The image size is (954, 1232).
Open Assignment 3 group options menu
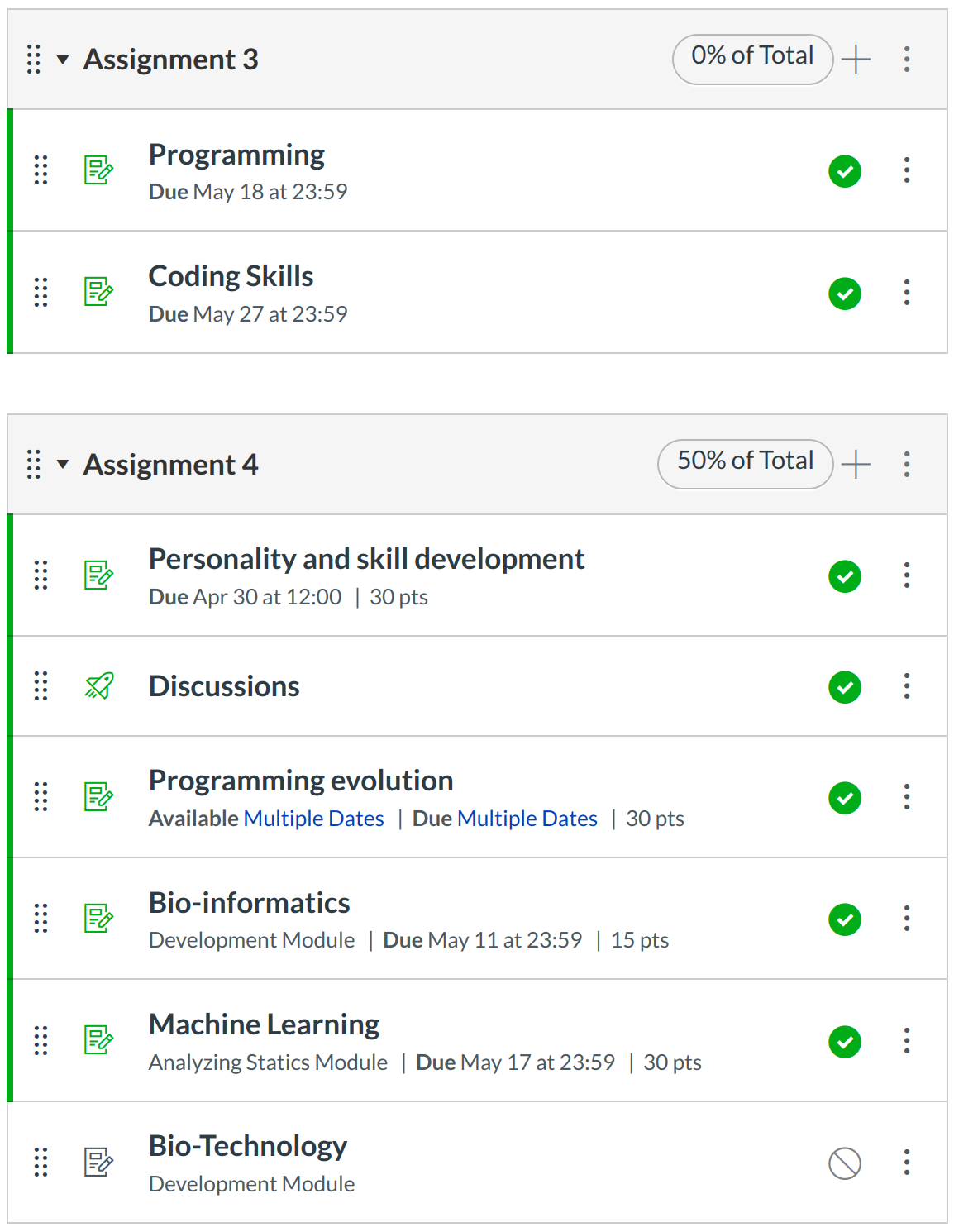(907, 60)
